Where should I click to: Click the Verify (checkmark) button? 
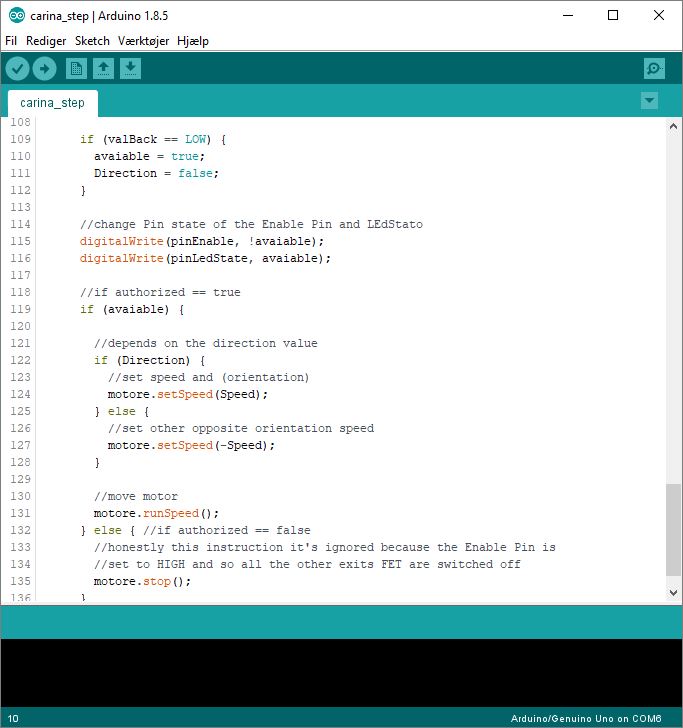18,69
